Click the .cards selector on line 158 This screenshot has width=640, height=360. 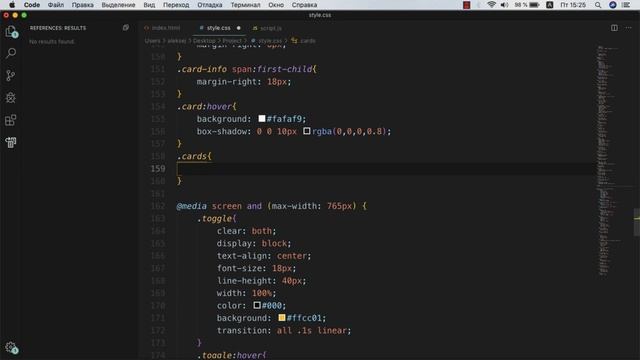[x=192, y=156]
